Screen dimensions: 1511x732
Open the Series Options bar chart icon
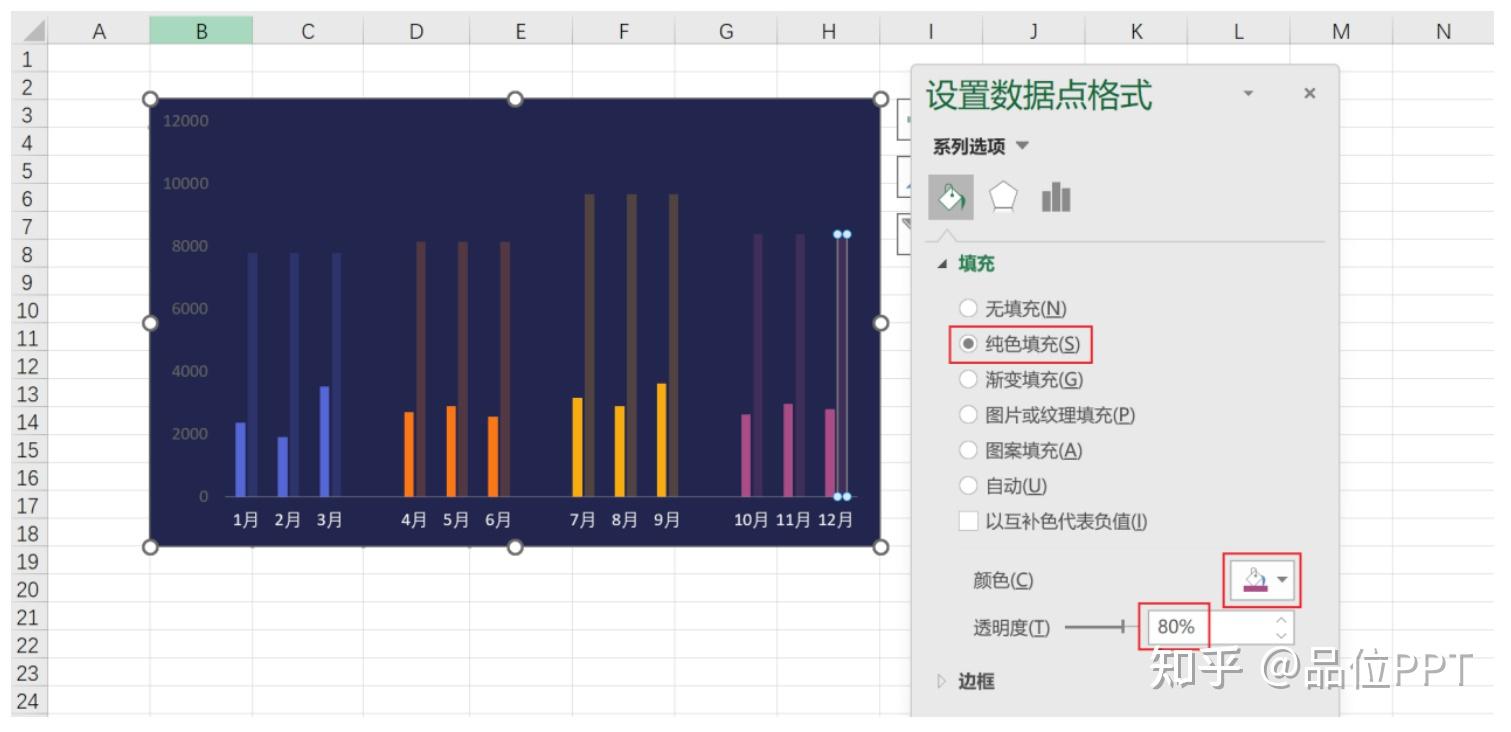click(1057, 198)
